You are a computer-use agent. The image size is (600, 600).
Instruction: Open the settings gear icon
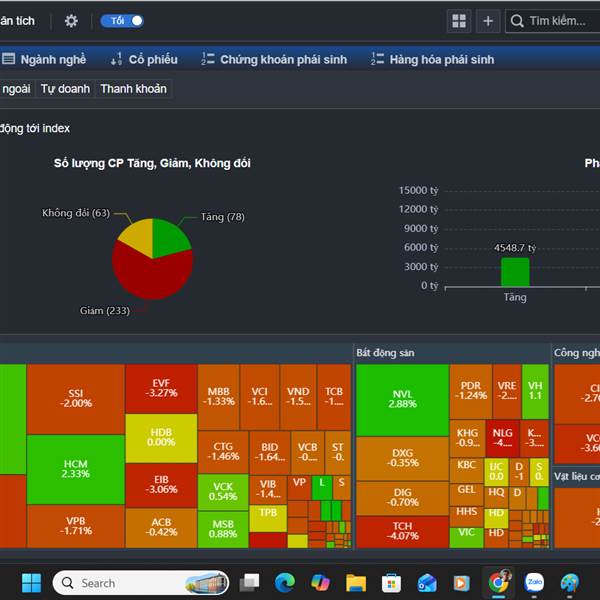71,21
